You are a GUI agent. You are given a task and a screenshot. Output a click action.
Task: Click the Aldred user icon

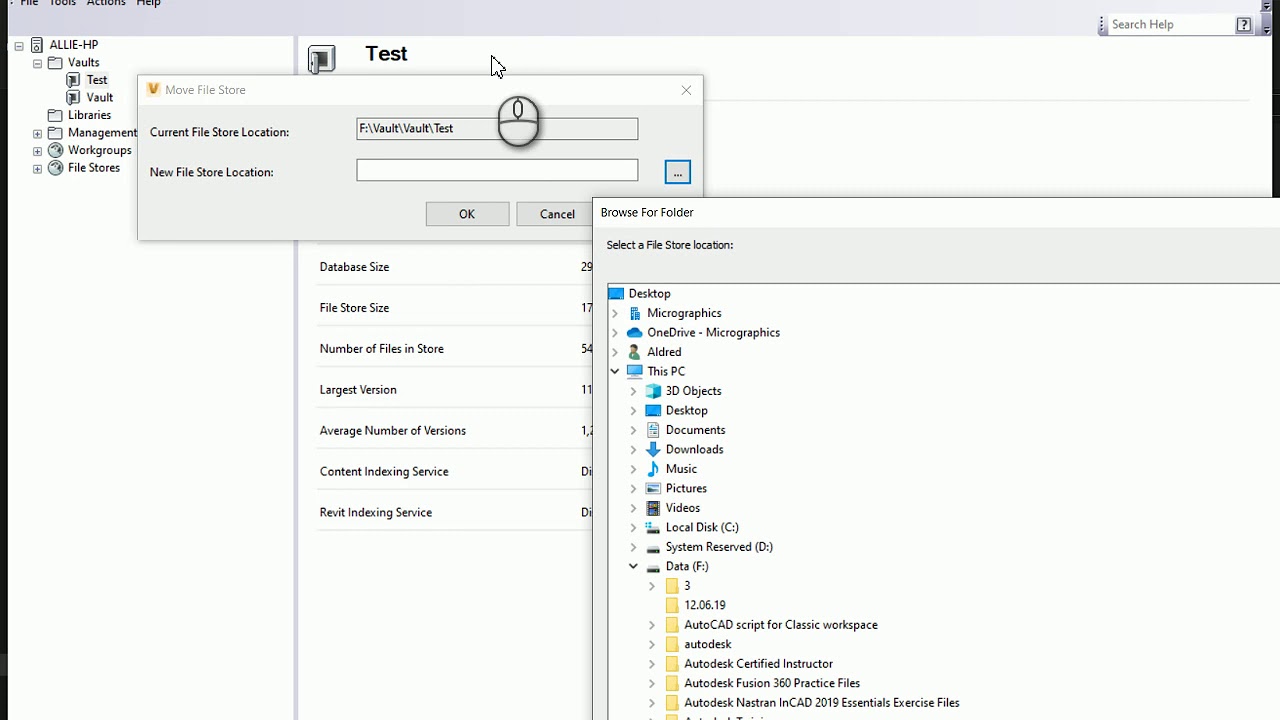634,352
